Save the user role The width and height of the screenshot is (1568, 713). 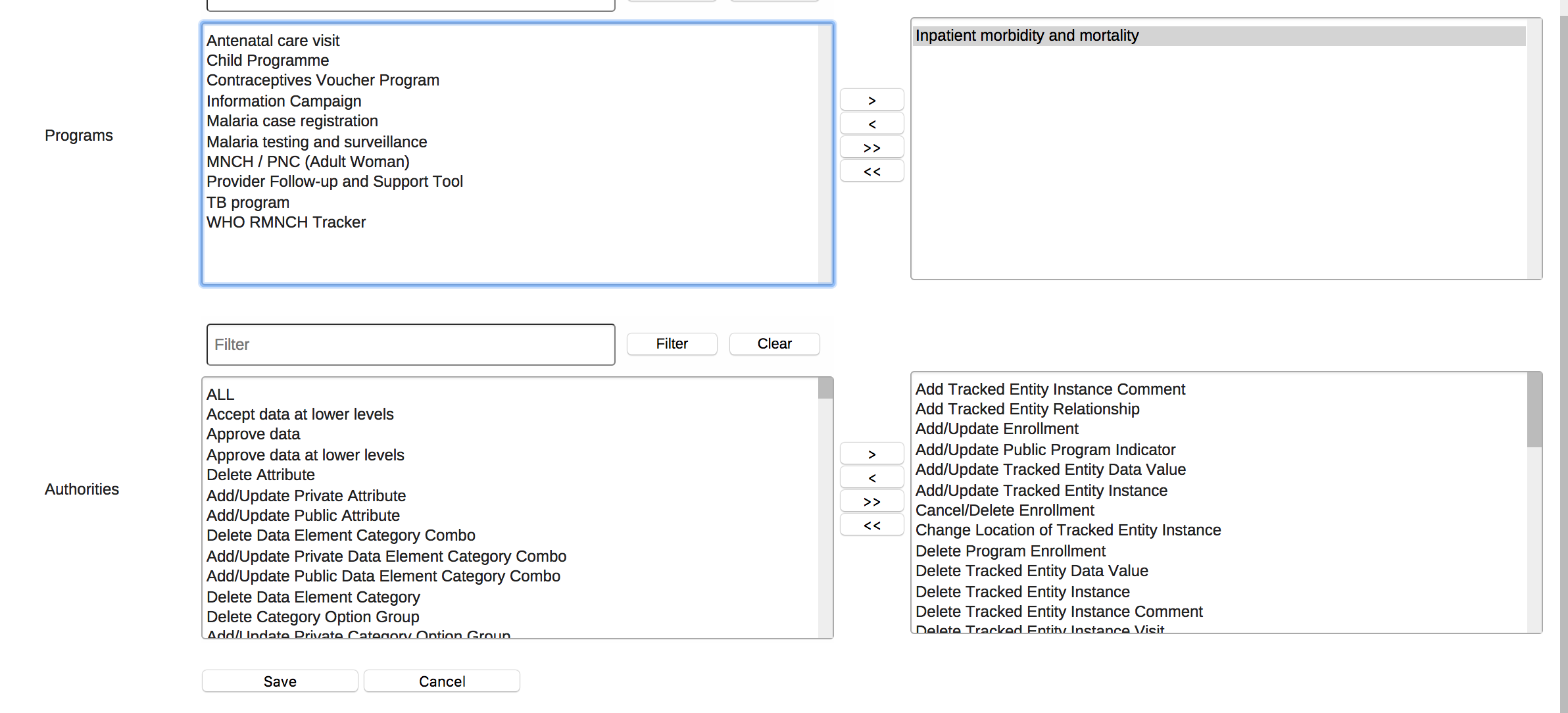(280, 681)
